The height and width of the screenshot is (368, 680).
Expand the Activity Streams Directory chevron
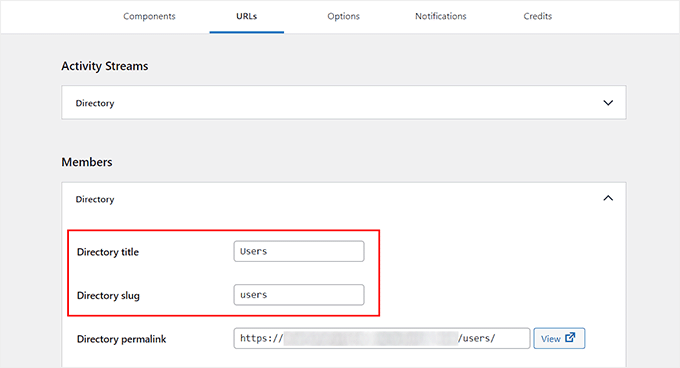(608, 103)
